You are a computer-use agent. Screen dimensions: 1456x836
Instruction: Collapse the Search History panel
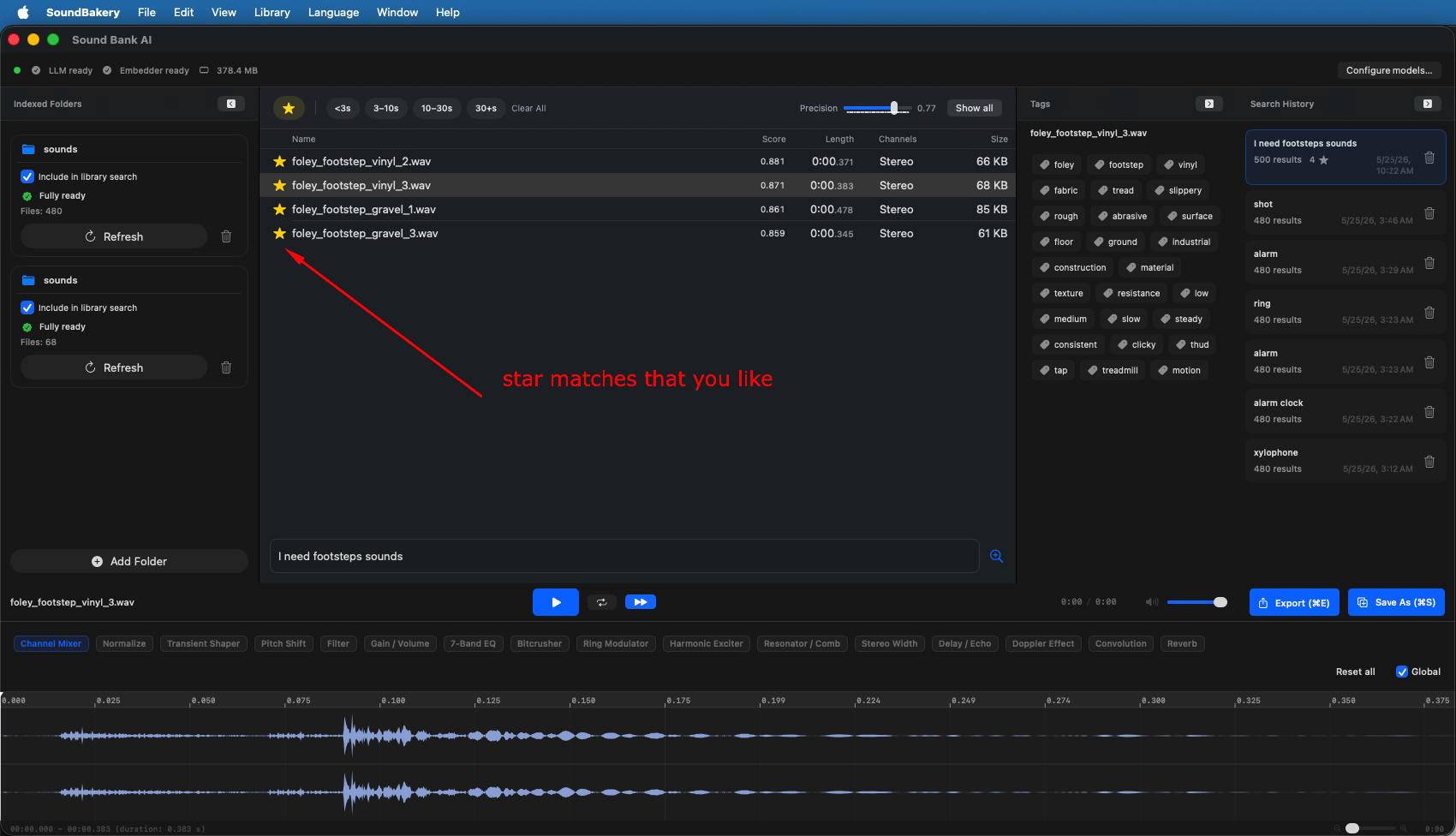coord(1428,104)
